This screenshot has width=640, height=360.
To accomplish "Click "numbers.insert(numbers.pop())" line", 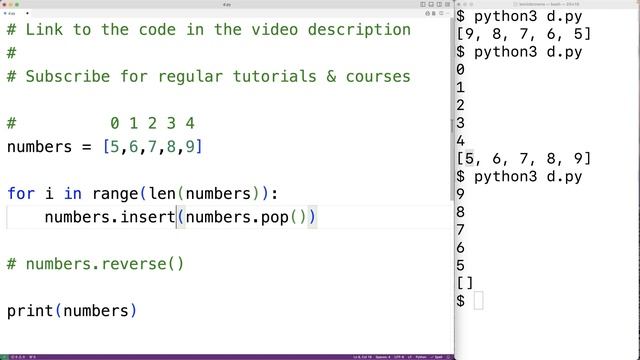I will point(180,217).
